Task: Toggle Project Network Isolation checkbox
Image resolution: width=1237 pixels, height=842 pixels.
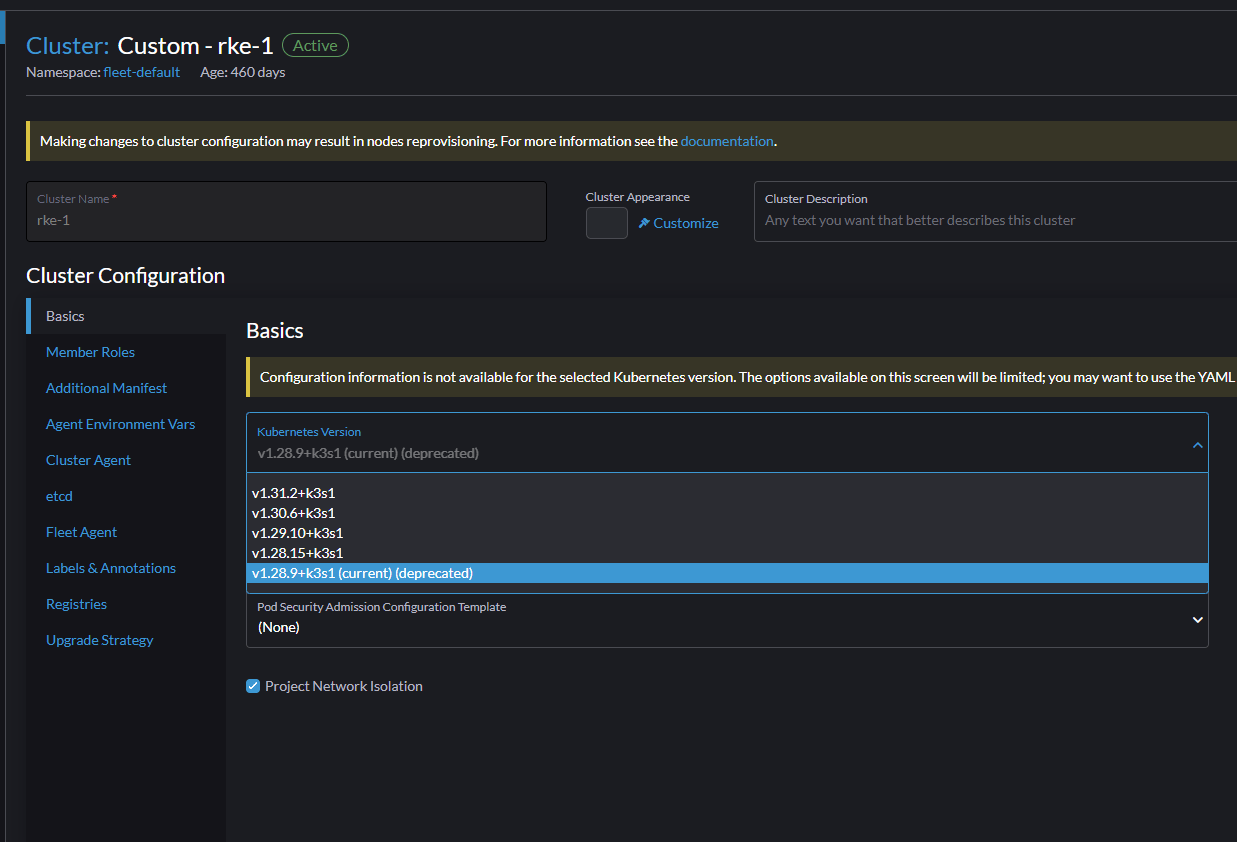Action: point(253,686)
